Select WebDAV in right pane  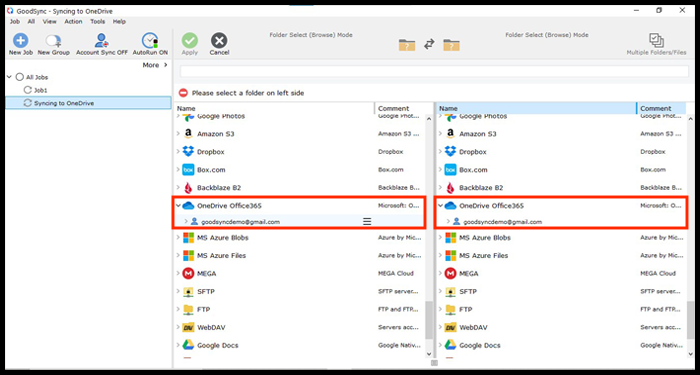tap(473, 328)
